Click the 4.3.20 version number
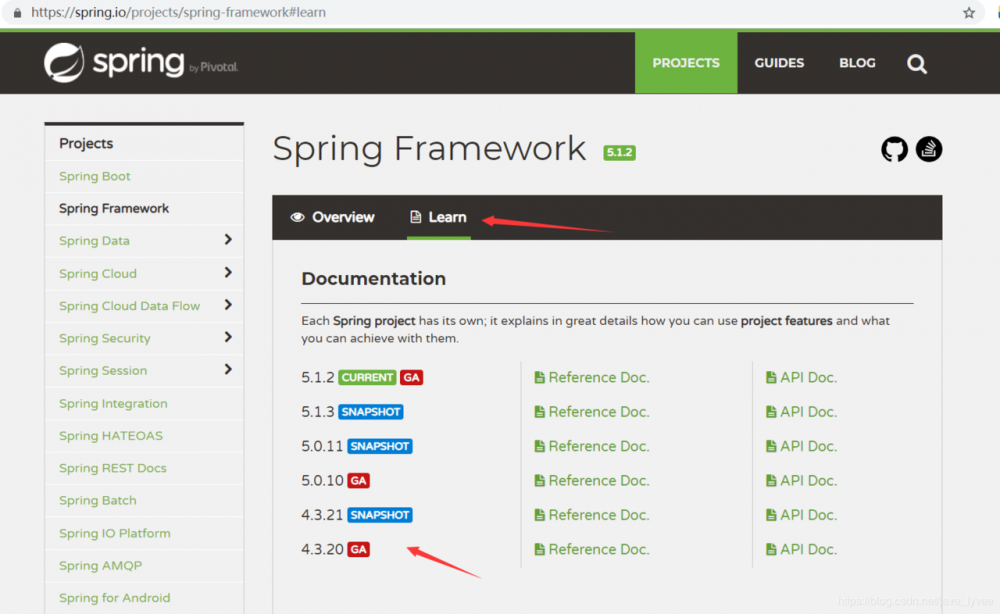1000x614 pixels. [x=322, y=549]
